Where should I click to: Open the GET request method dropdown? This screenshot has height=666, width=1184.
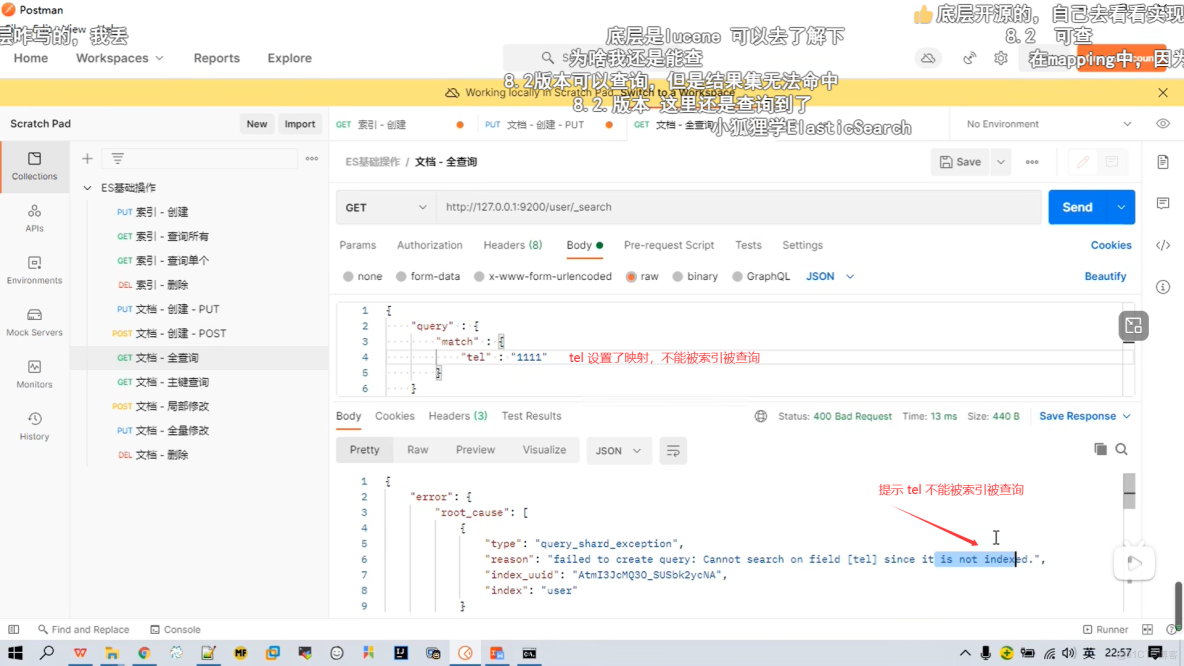[385, 207]
